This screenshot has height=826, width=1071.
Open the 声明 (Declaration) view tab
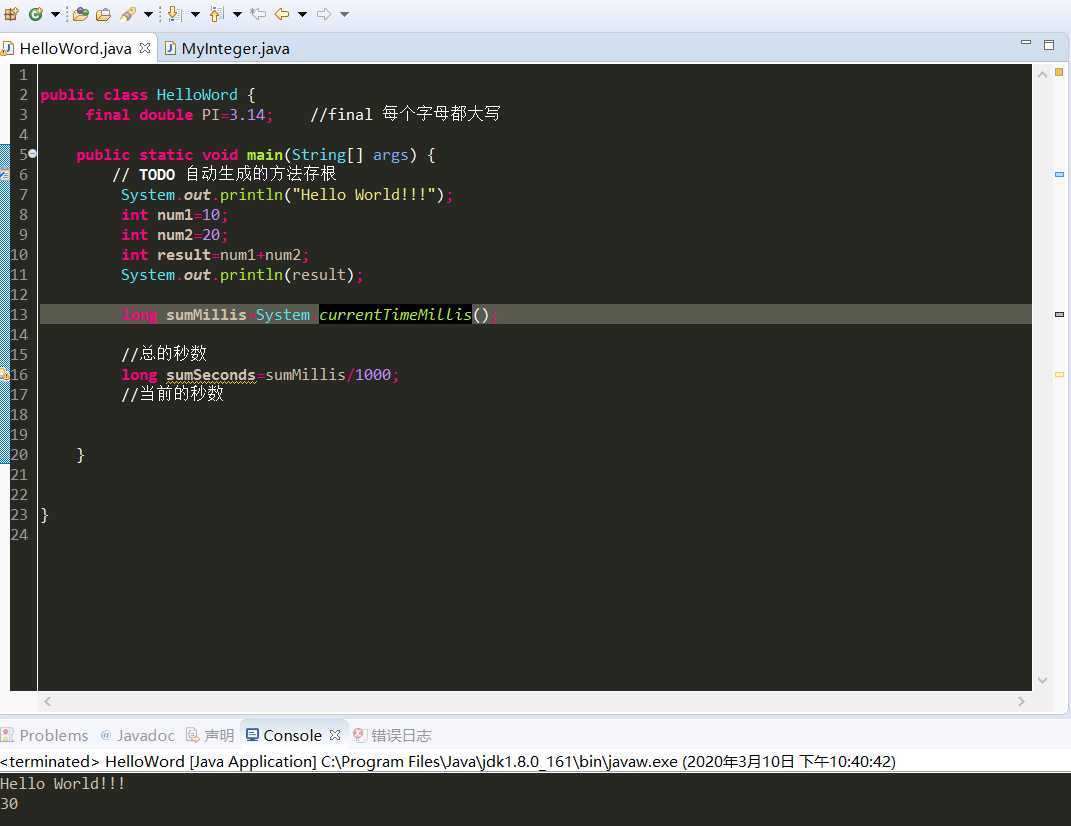click(210, 735)
